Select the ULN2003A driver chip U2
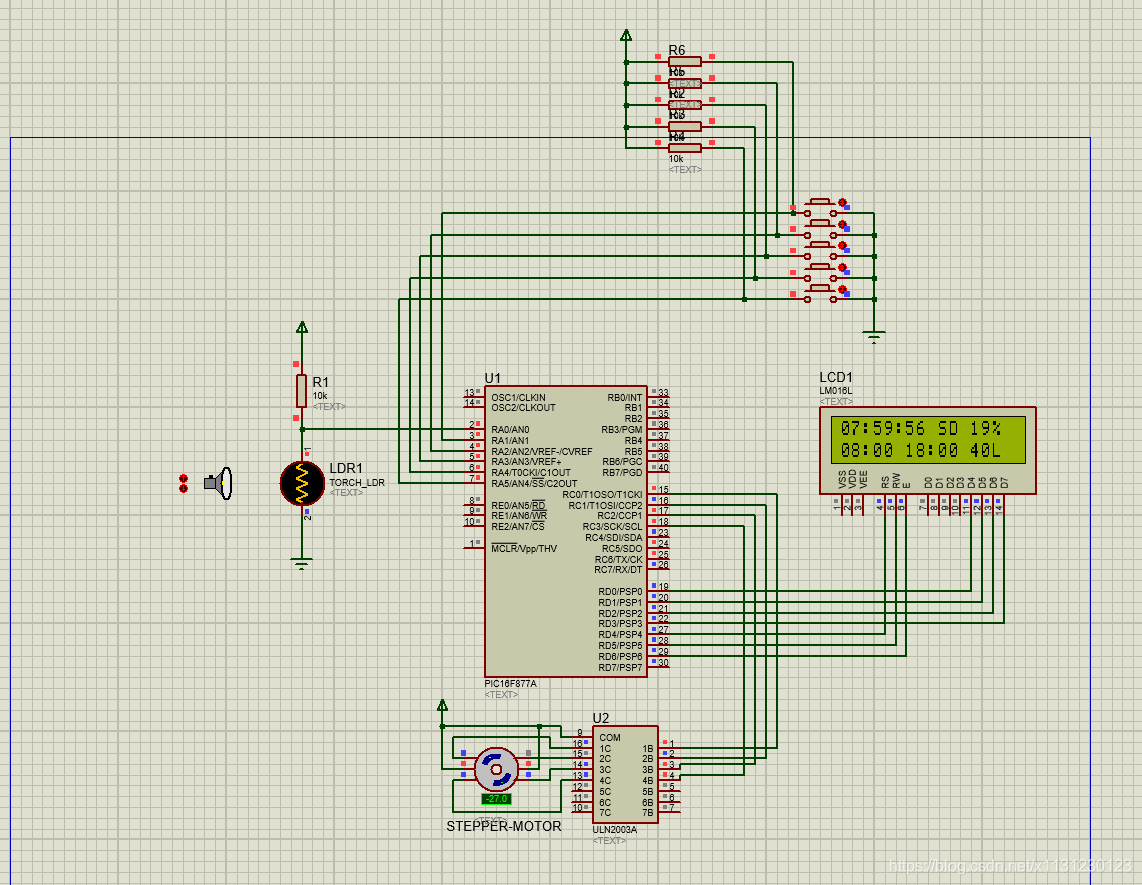 pyautogui.click(x=626, y=775)
